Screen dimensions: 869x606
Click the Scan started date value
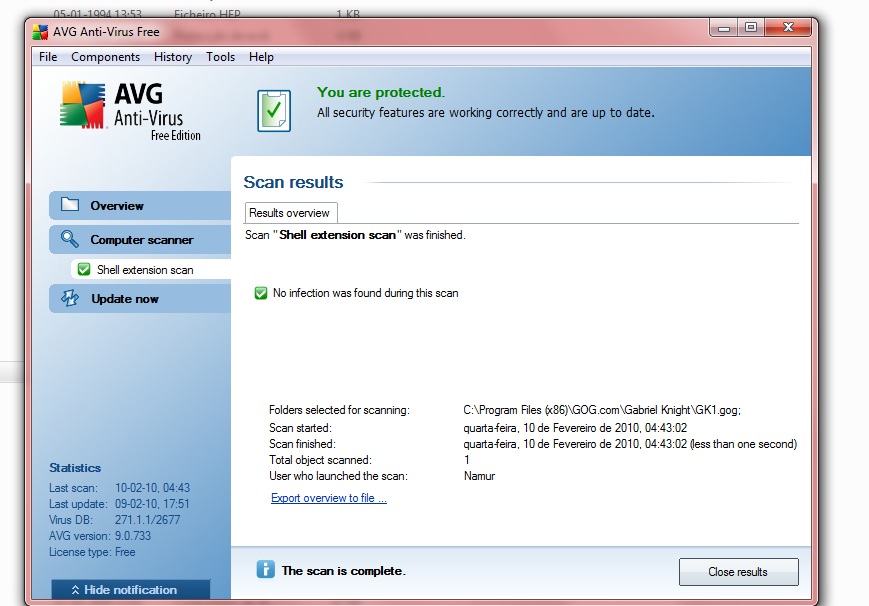click(575, 428)
